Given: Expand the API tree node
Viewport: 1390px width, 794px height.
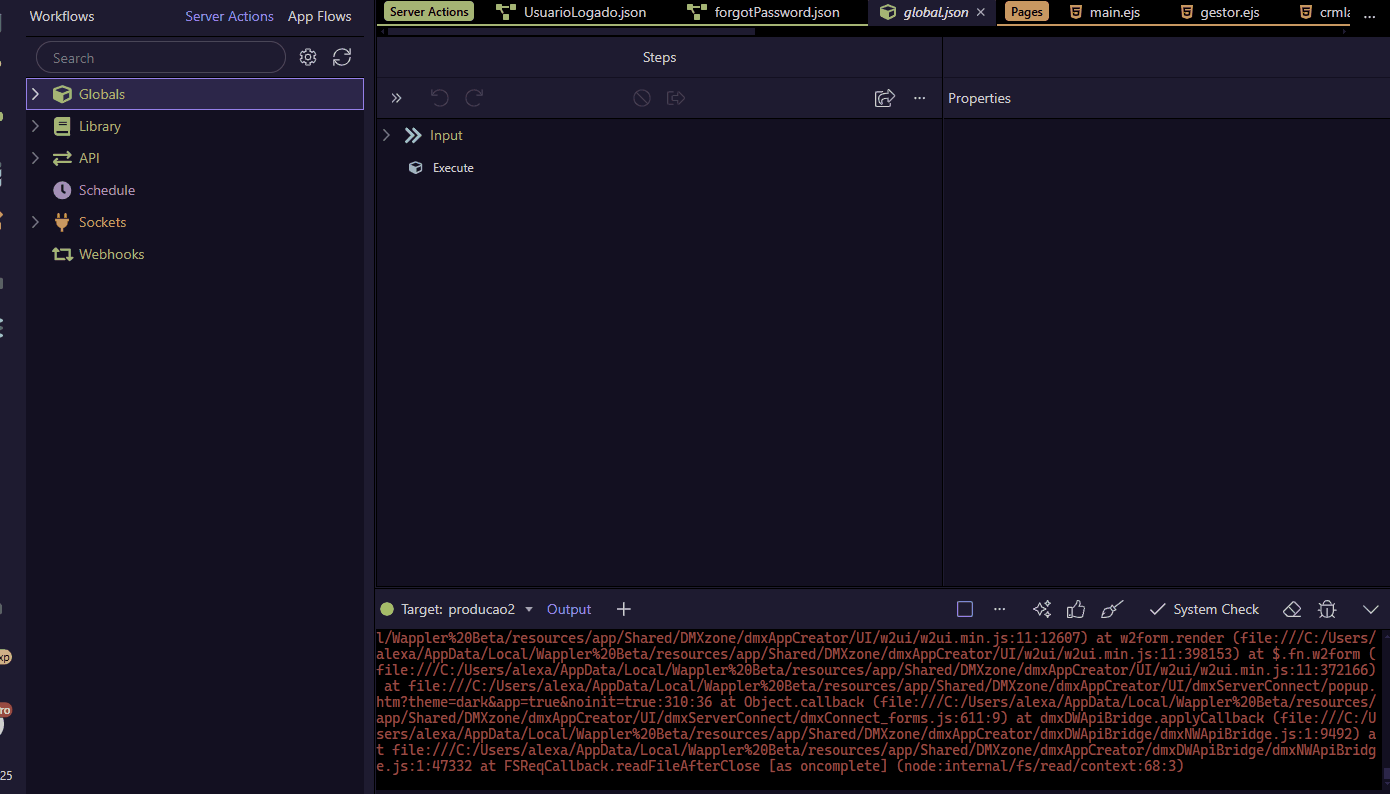Looking at the screenshot, I should [x=35, y=158].
